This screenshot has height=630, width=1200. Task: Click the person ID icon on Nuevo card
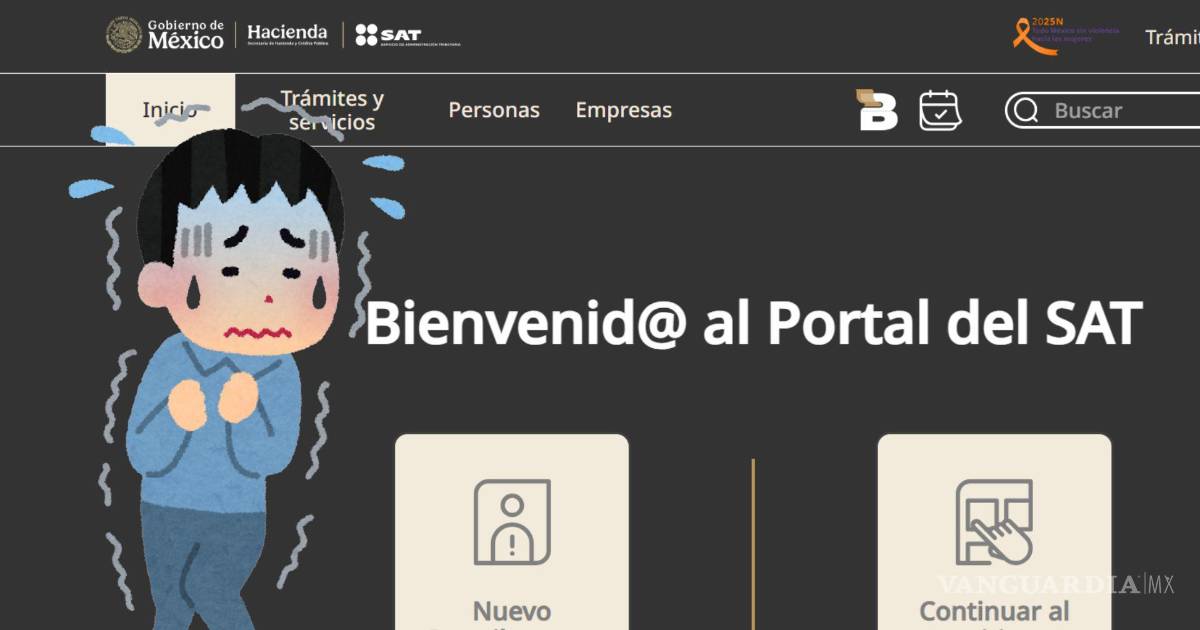[x=512, y=522]
